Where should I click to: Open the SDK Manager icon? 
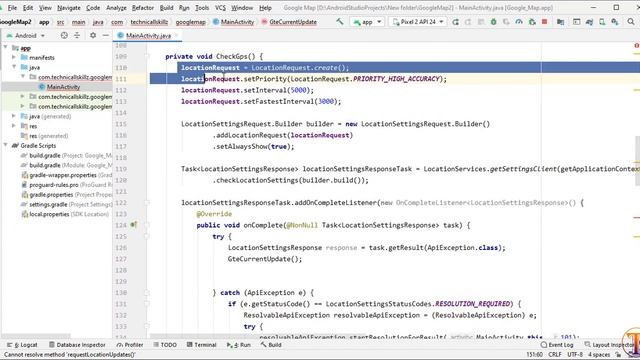pyautogui.click(x=615, y=22)
